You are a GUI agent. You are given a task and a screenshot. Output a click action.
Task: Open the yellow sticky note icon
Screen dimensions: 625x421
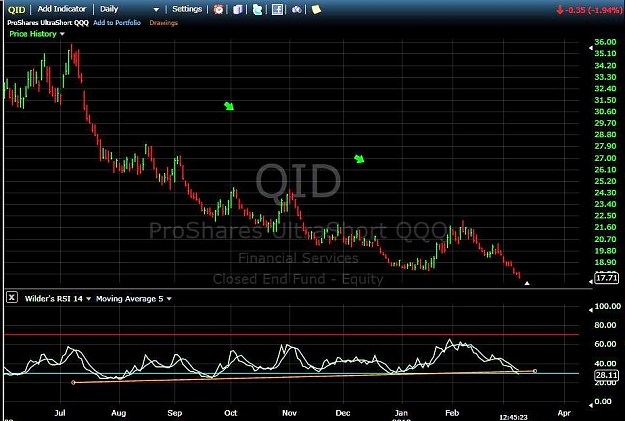pos(316,9)
